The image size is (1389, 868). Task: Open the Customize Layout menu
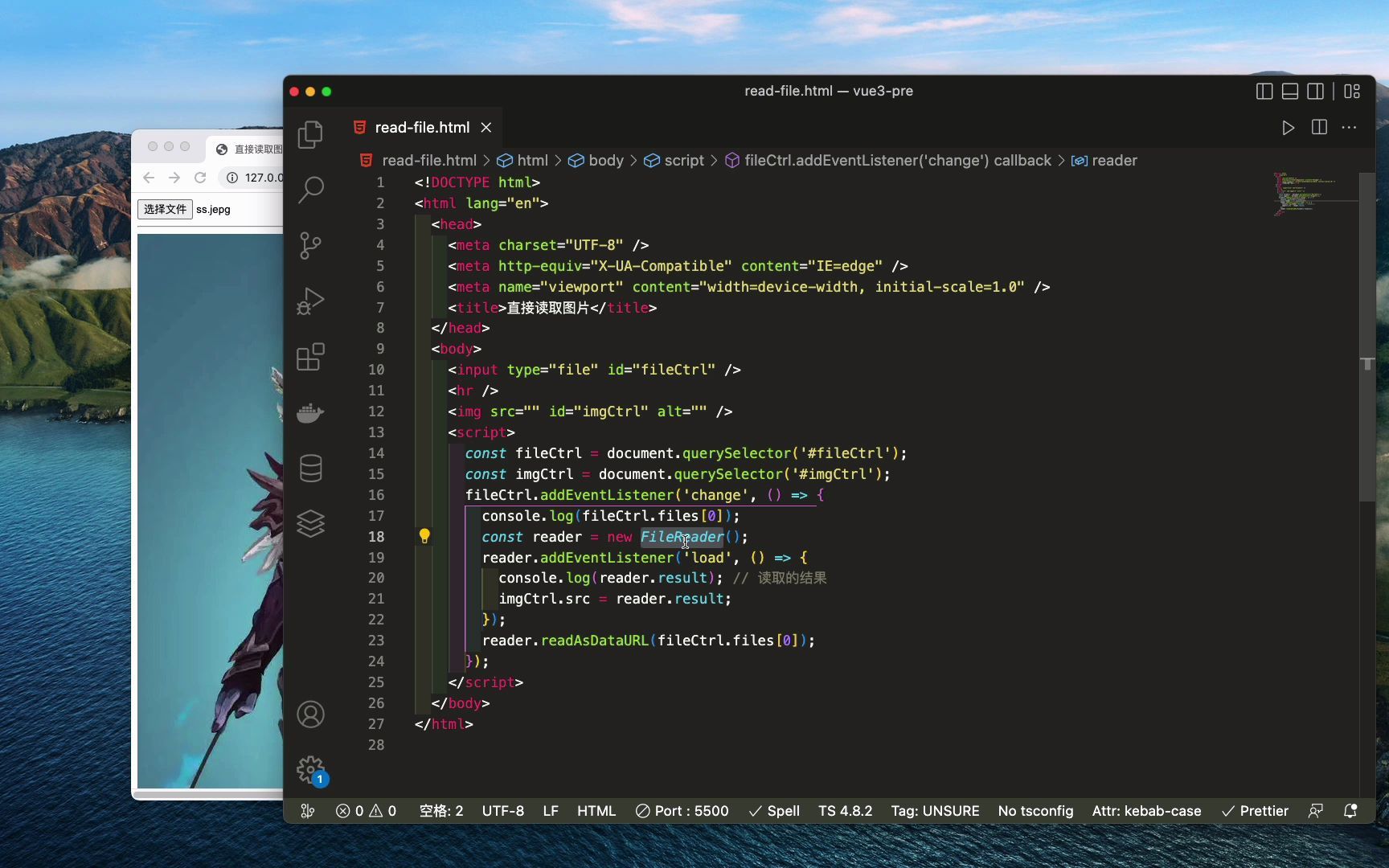1353,92
